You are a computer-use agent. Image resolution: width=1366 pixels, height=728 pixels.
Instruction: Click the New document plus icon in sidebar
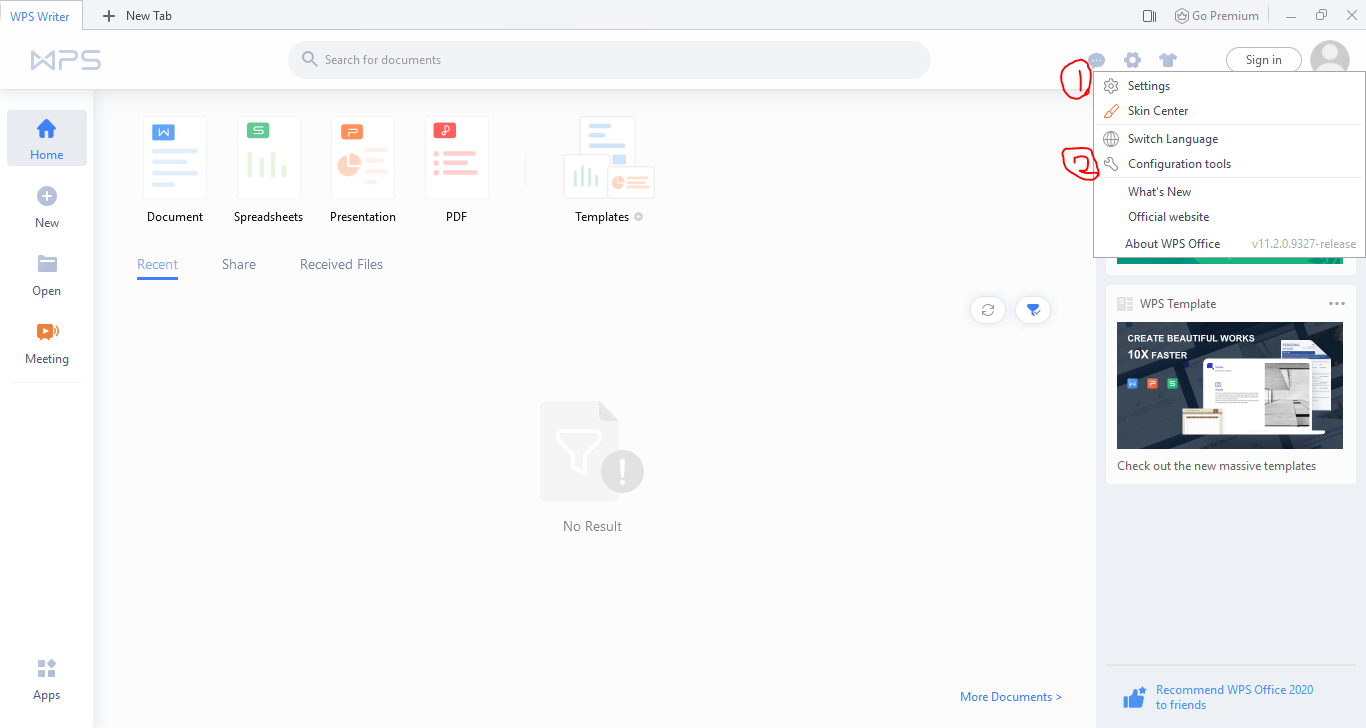(x=47, y=196)
